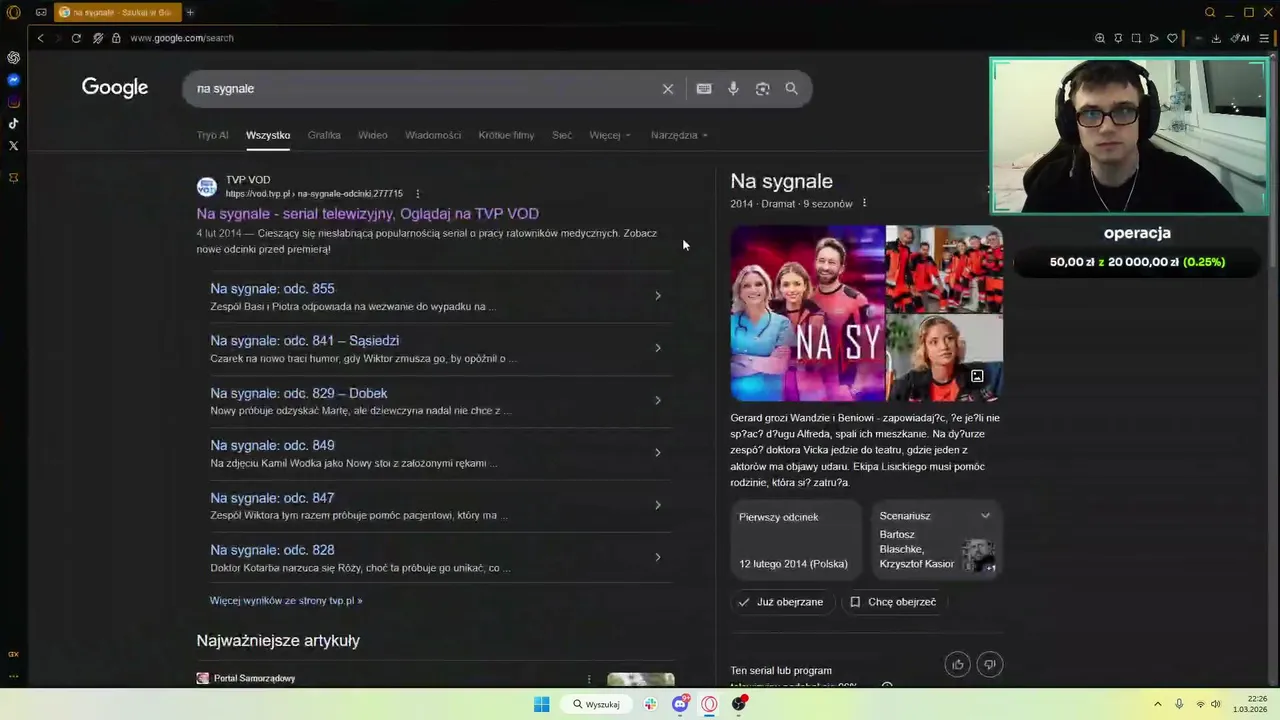This screenshot has width=1280, height=720.
Task: Switch to Grafika image results
Action: pyautogui.click(x=324, y=135)
